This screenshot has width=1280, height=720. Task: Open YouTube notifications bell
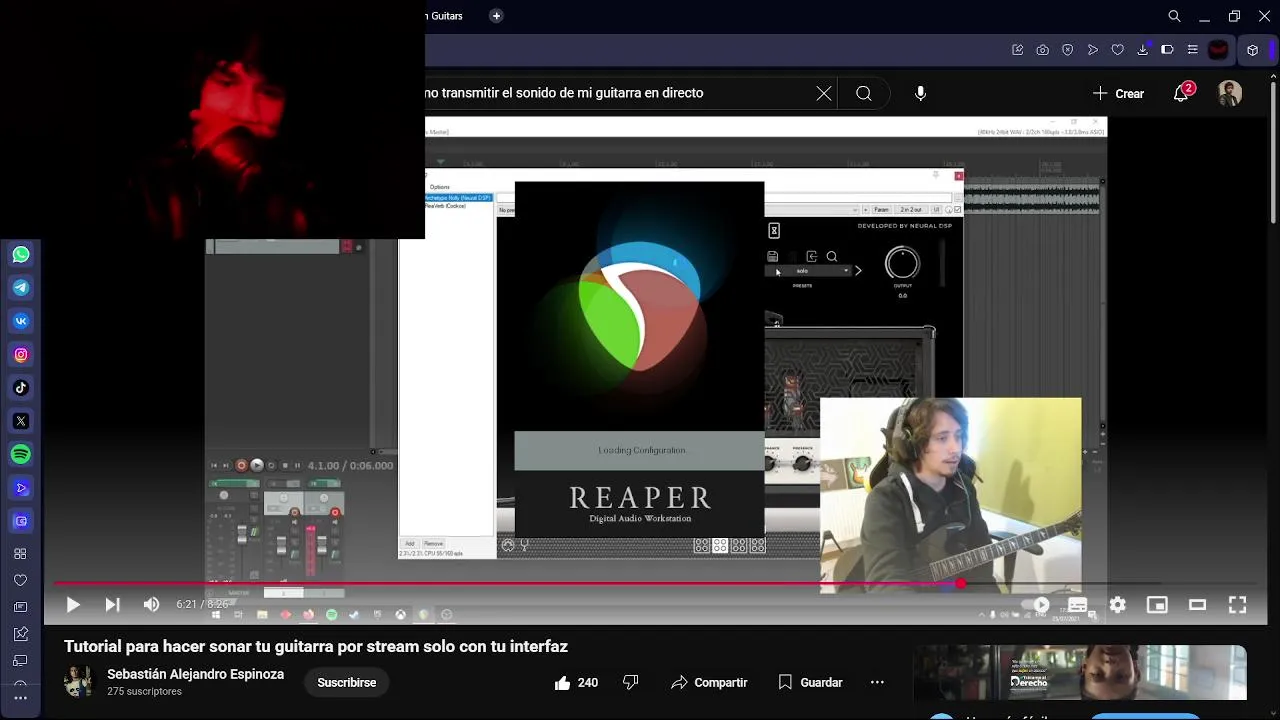(x=1181, y=93)
